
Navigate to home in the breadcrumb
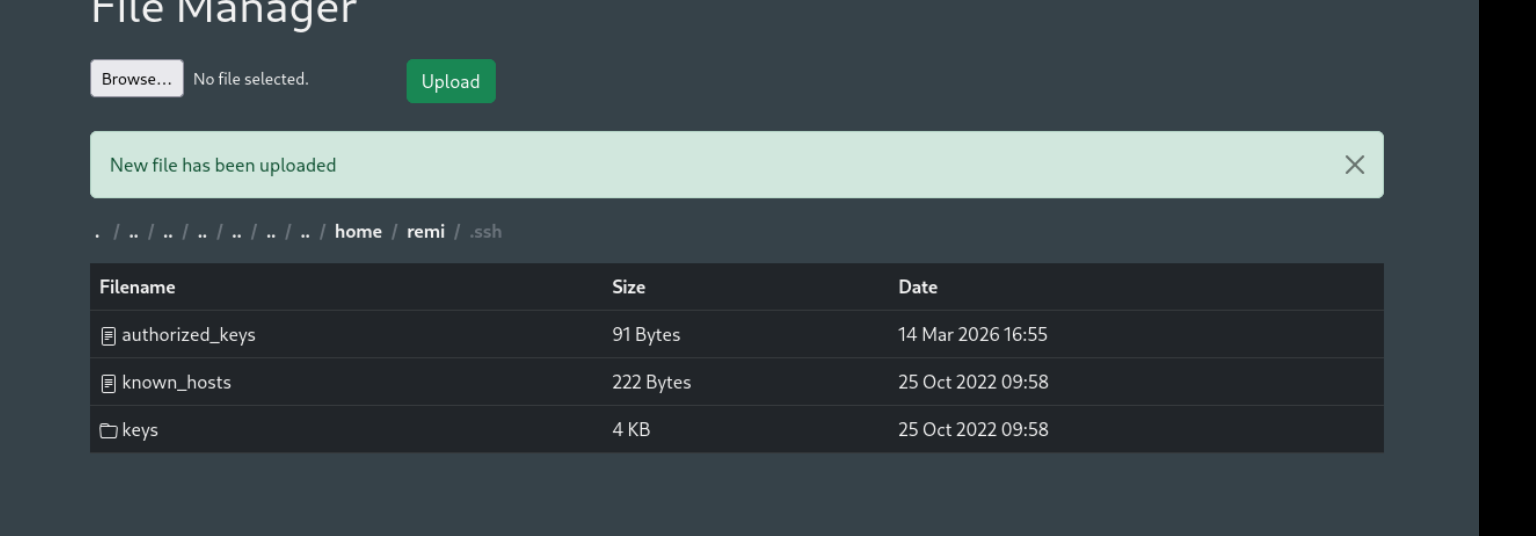click(358, 232)
